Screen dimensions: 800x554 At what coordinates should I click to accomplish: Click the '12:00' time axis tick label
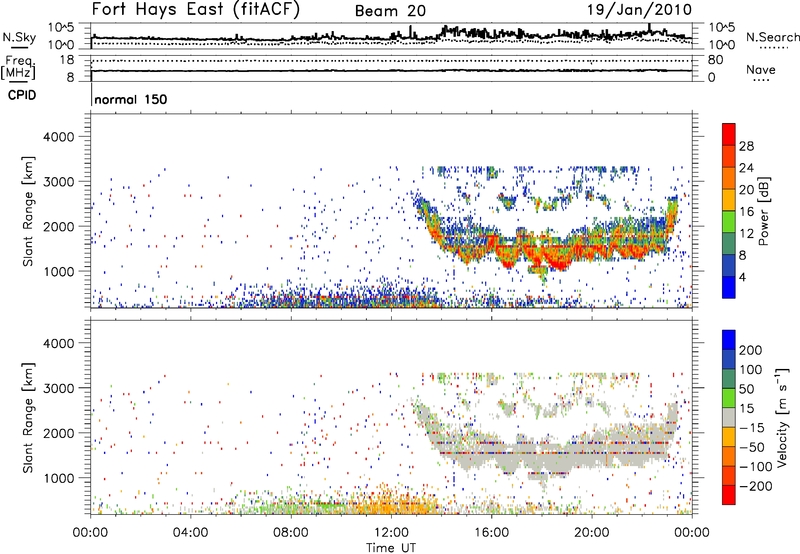[391, 533]
